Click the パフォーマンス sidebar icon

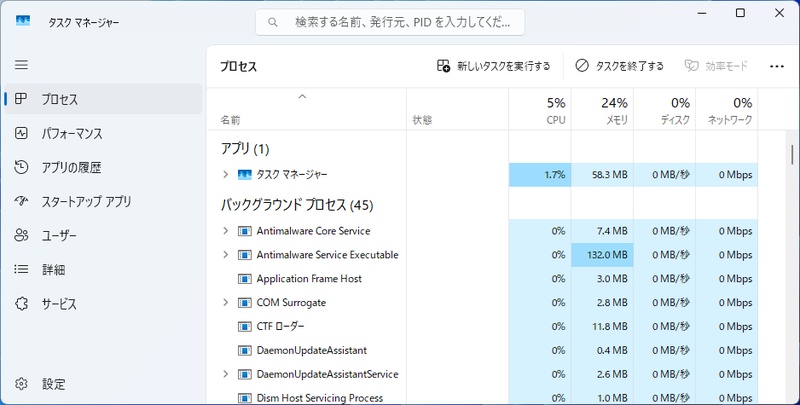pyautogui.click(x=21, y=133)
